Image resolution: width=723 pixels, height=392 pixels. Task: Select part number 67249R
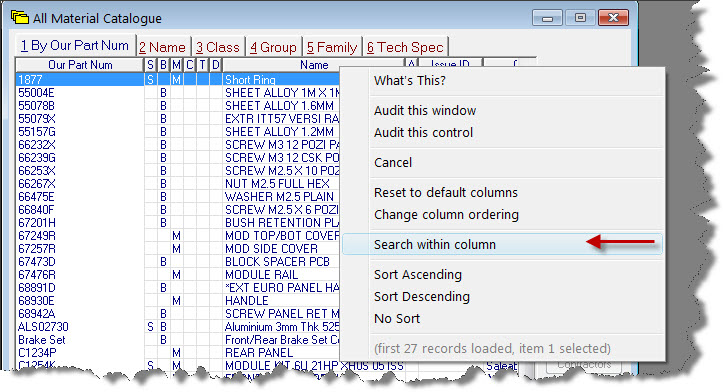pyautogui.click(x=37, y=236)
